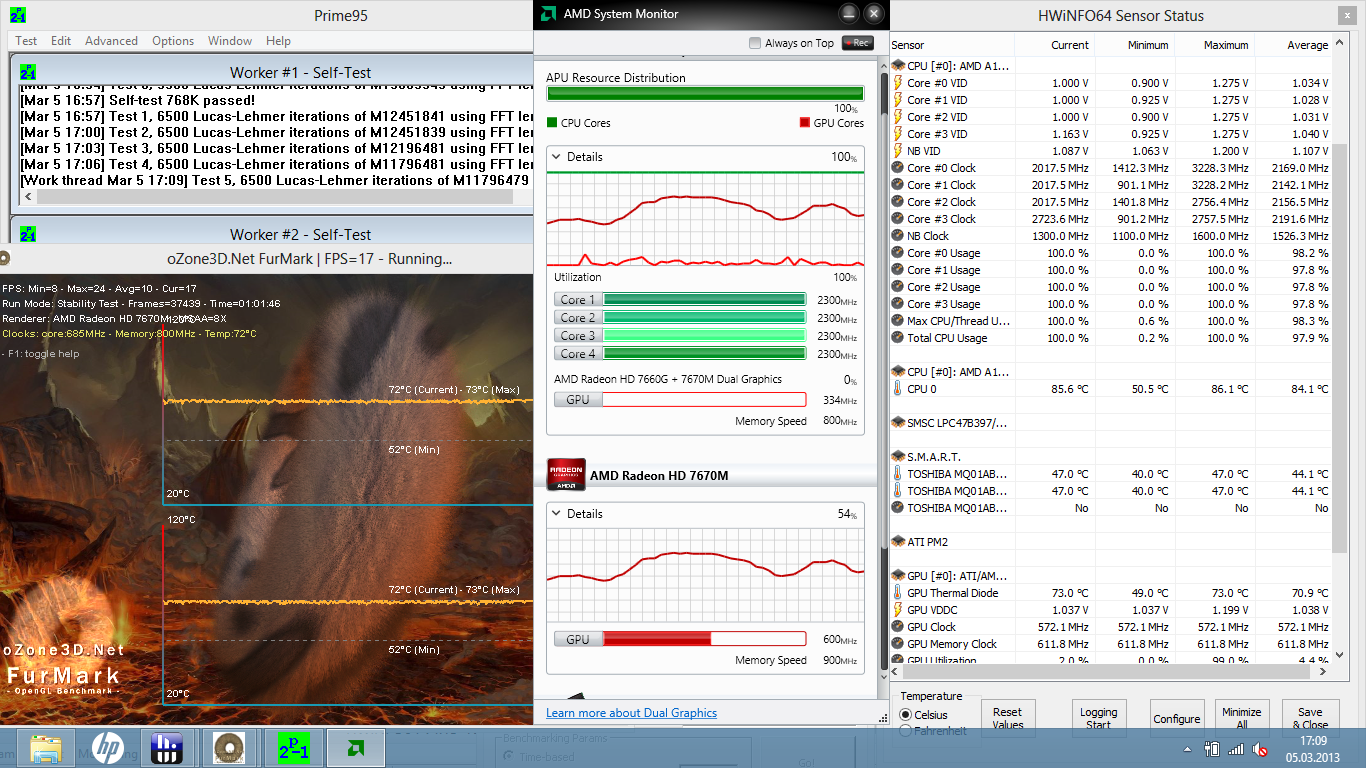Open File Explorer from the taskbar
This screenshot has width=1366, height=768.
[x=45, y=748]
